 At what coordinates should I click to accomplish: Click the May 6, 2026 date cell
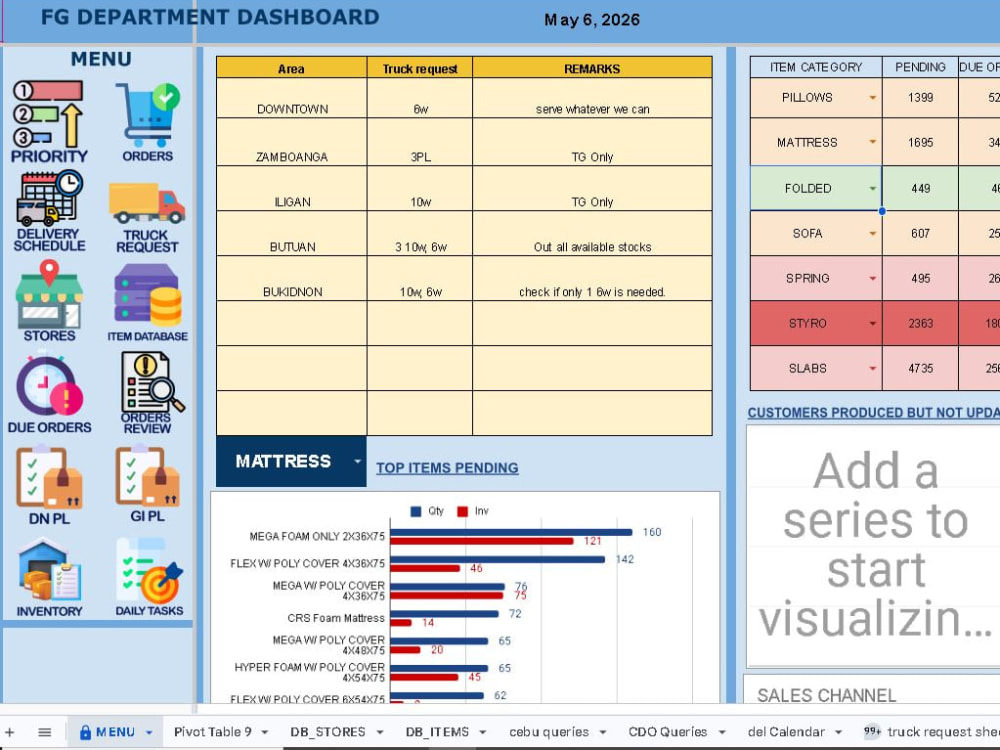[592, 20]
